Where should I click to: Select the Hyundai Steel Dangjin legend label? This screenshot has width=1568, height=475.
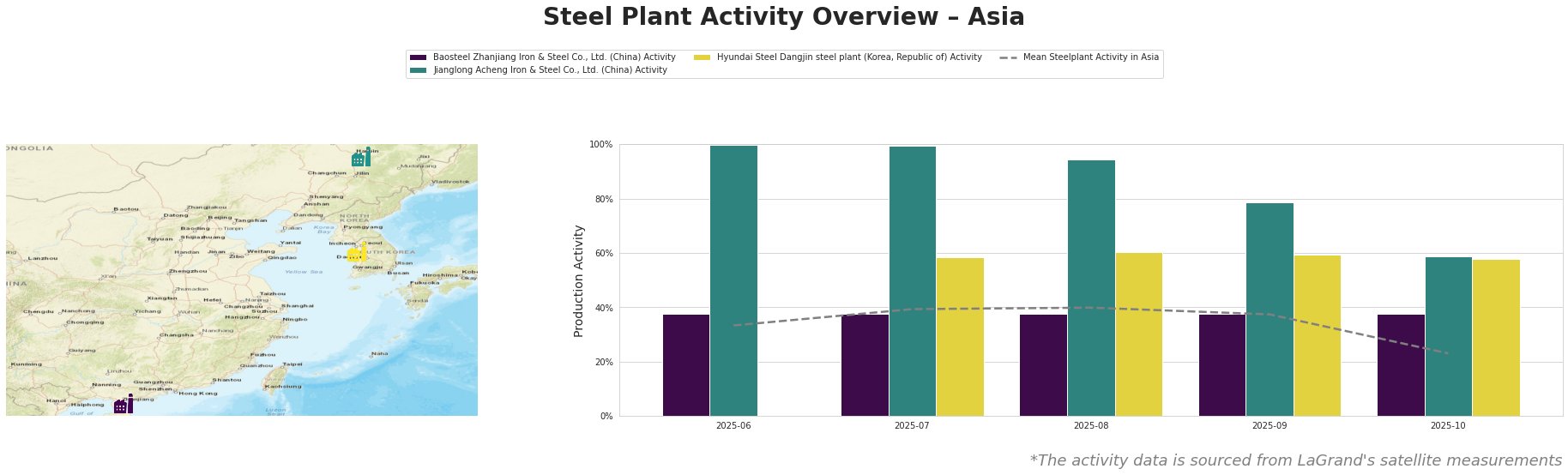[849, 57]
